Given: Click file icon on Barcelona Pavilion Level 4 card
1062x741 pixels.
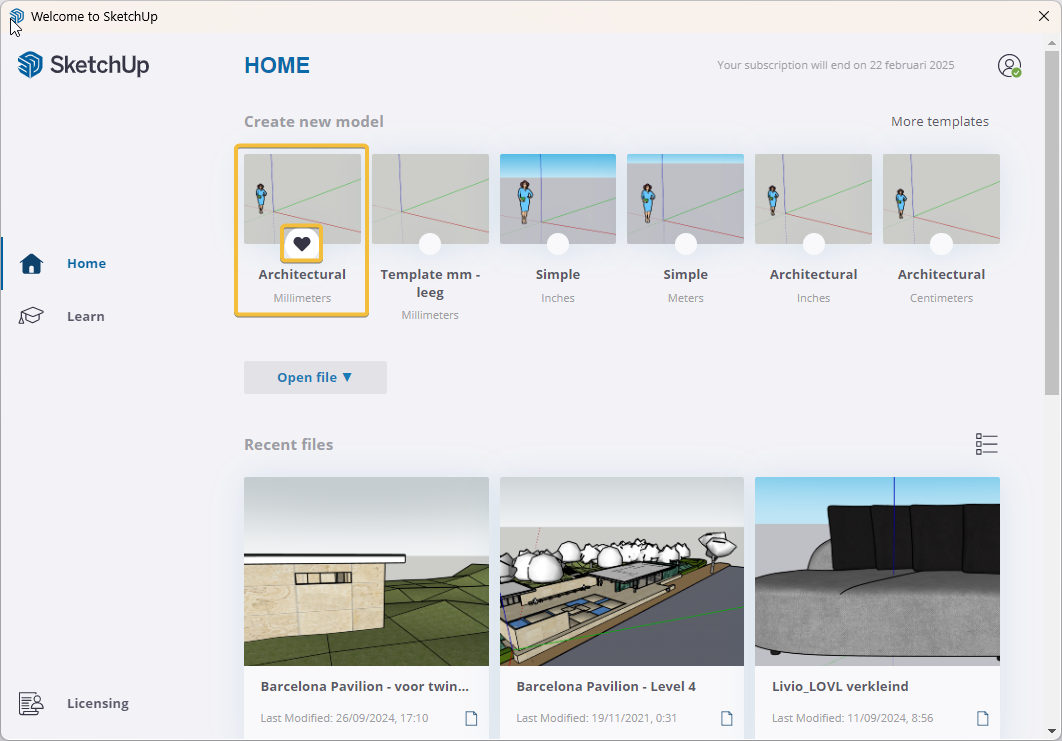Looking at the screenshot, I should click(x=727, y=718).
